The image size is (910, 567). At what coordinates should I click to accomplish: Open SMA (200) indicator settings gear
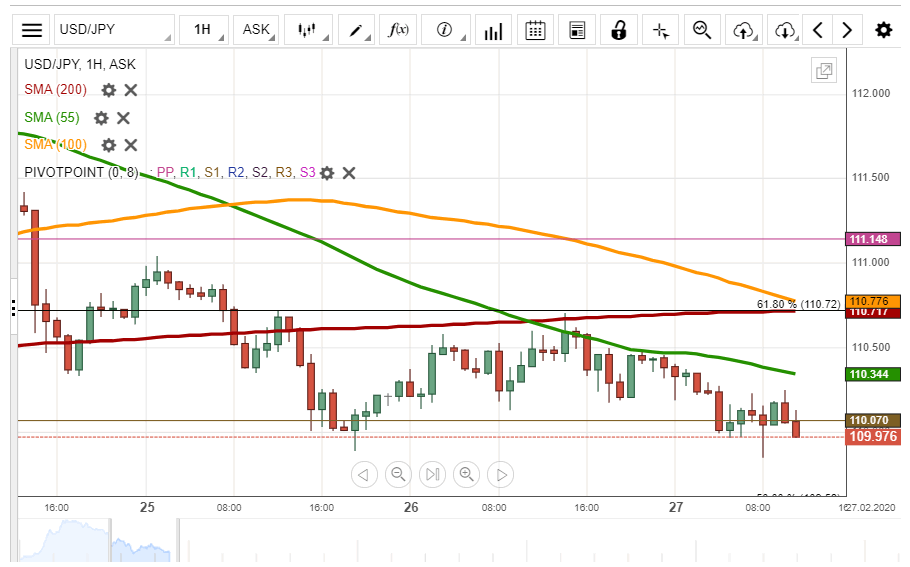[109, 90]
